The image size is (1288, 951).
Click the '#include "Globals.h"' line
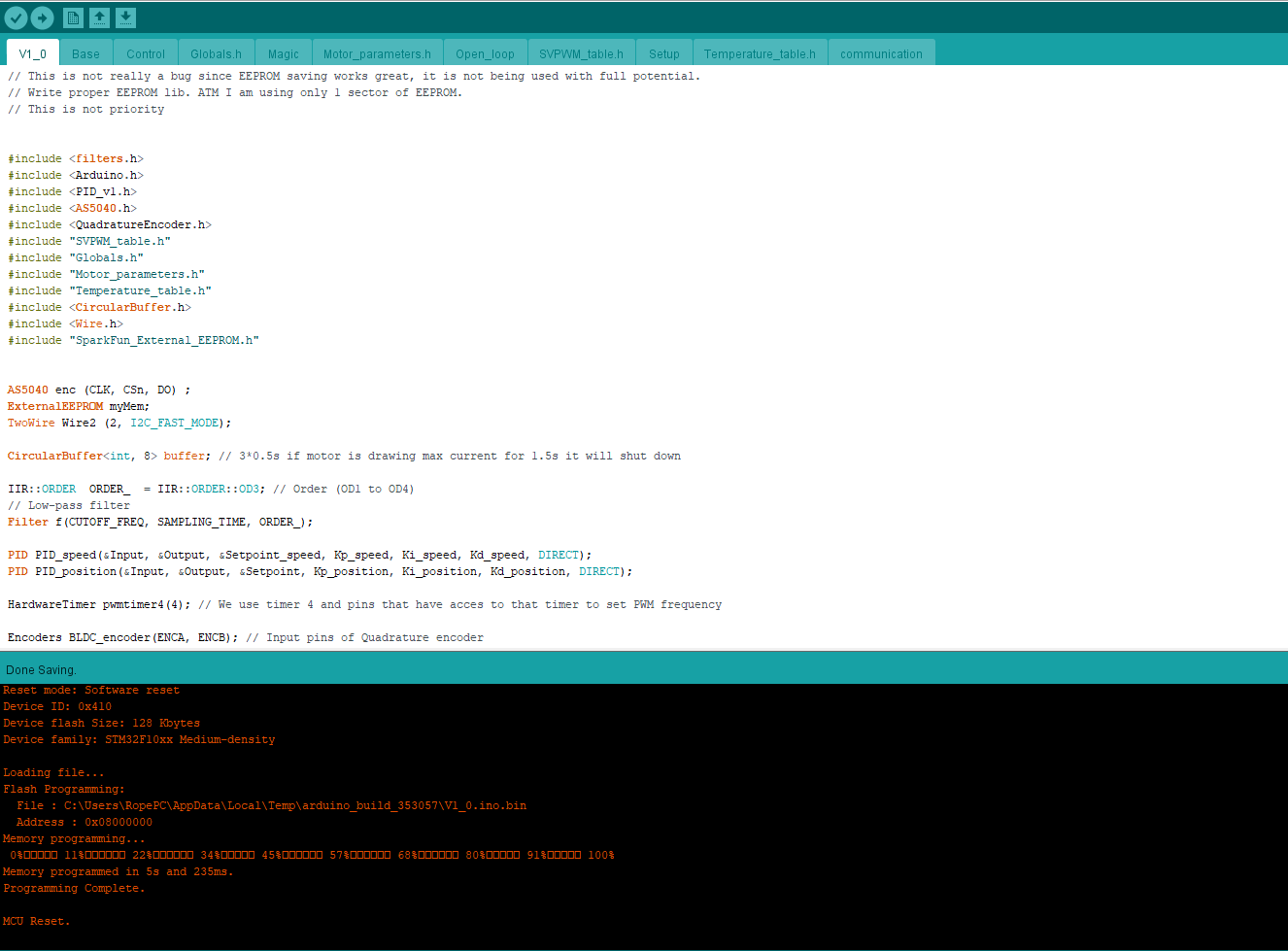[76, 257]
